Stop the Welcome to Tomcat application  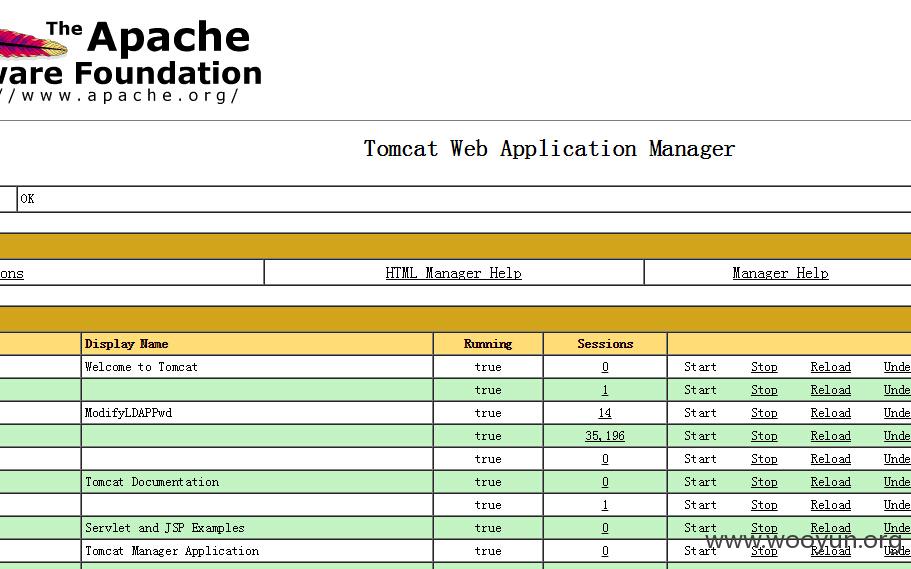764,367
